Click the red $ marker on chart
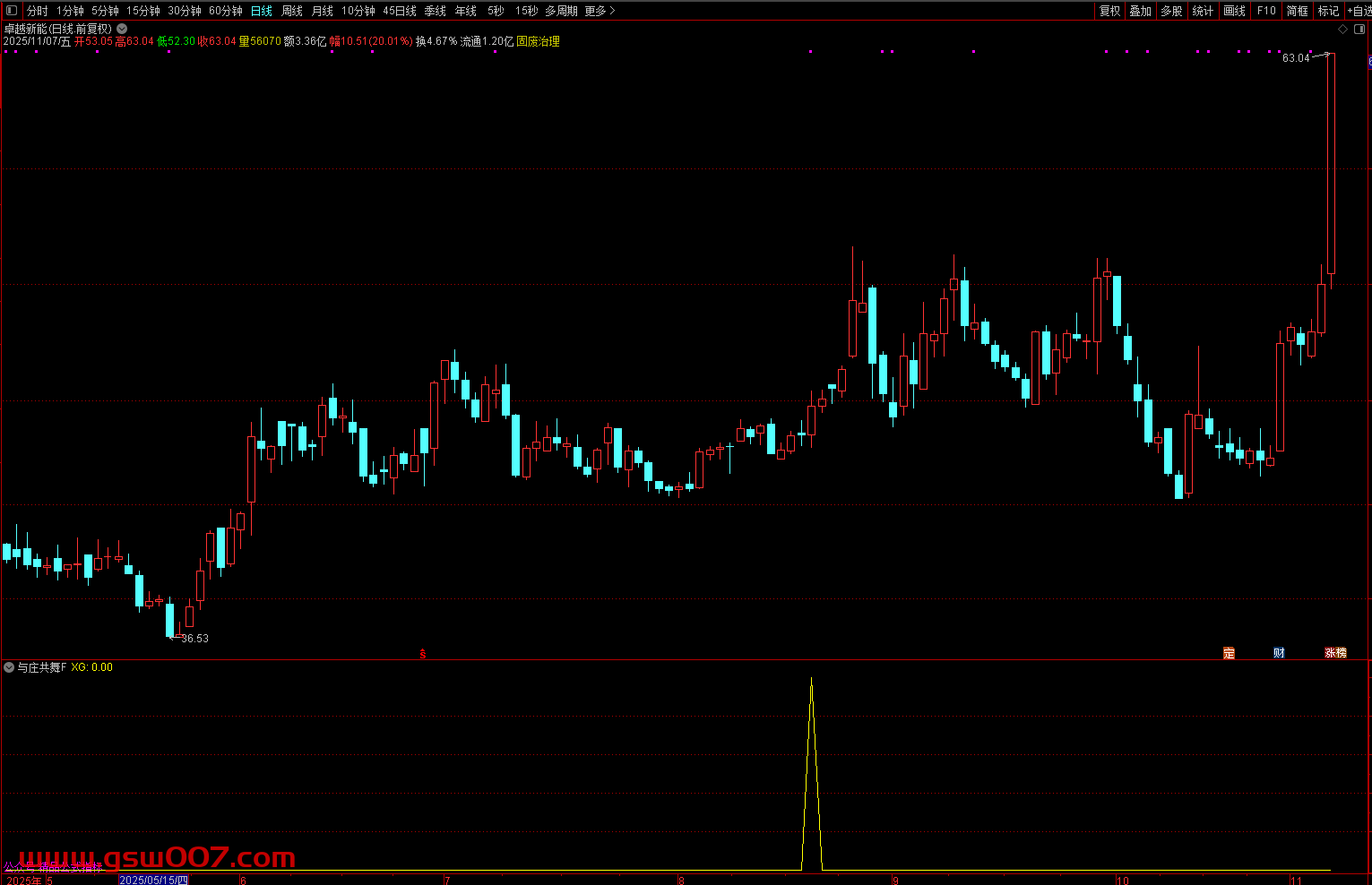This screenshot has width=1372, height=885. [423, 655]
